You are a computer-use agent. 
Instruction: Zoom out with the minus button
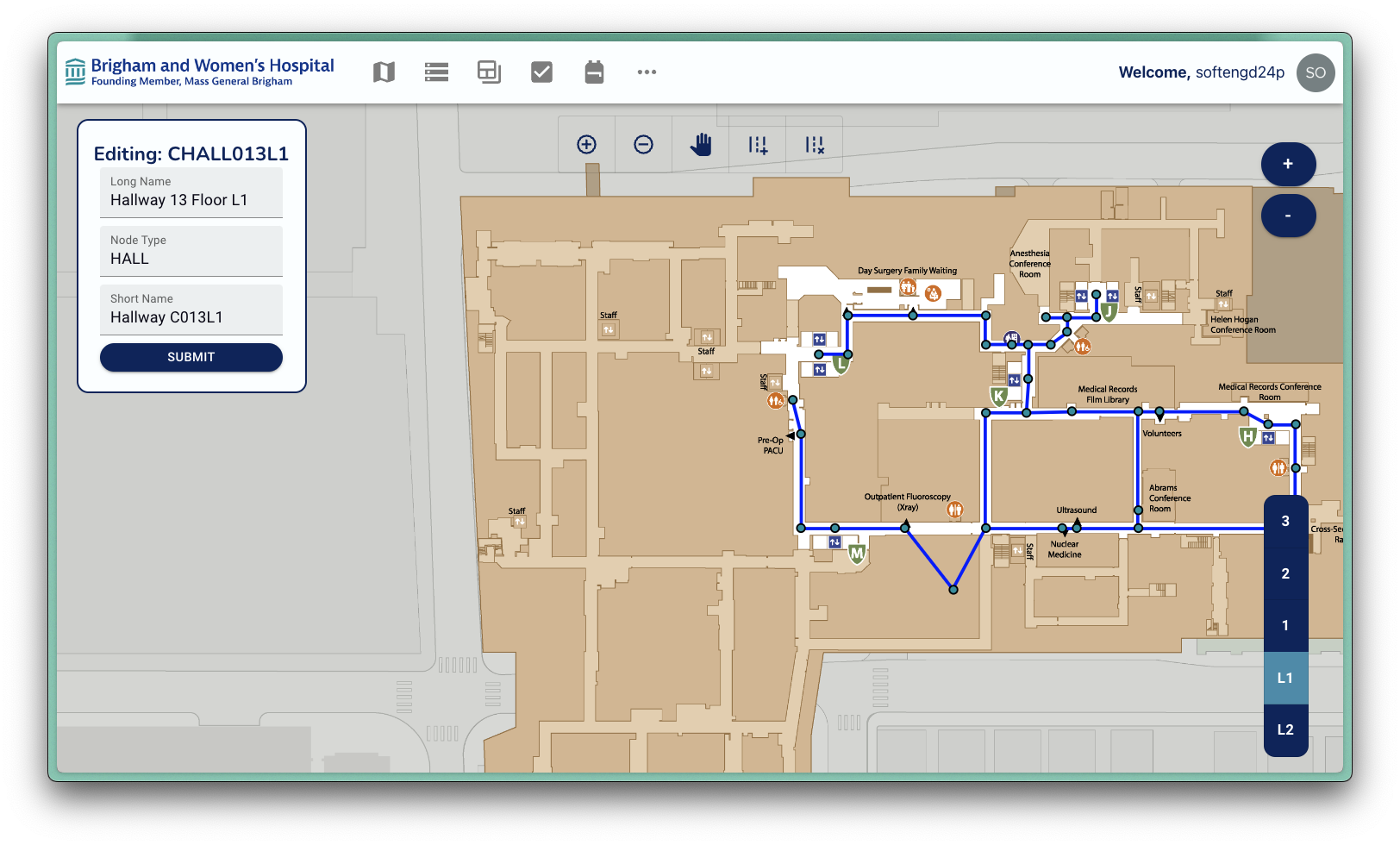point(1288,216)
